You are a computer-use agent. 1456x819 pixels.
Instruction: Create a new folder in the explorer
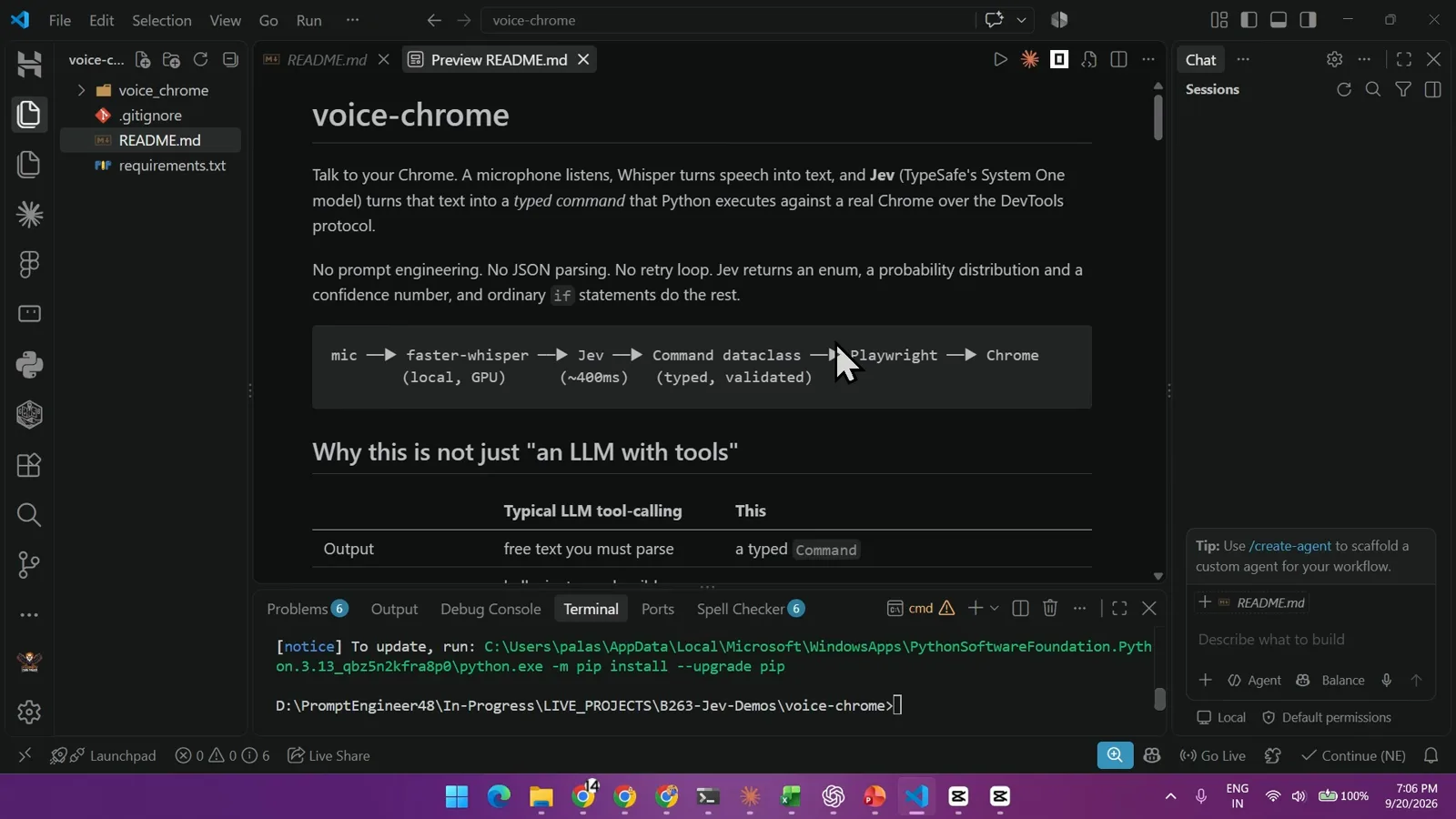(171, 60)
